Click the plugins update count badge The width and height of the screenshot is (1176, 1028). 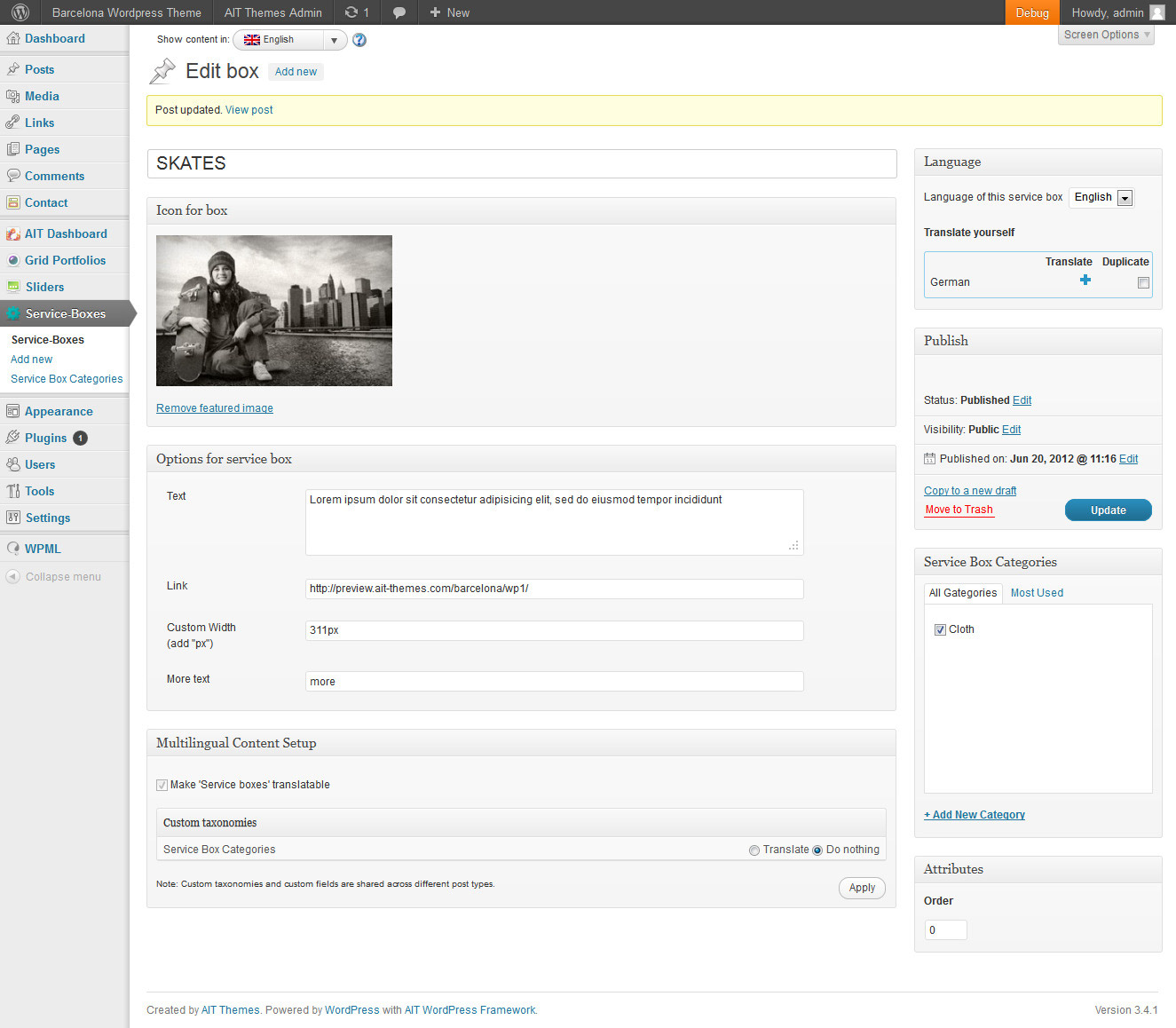point(80,438)
